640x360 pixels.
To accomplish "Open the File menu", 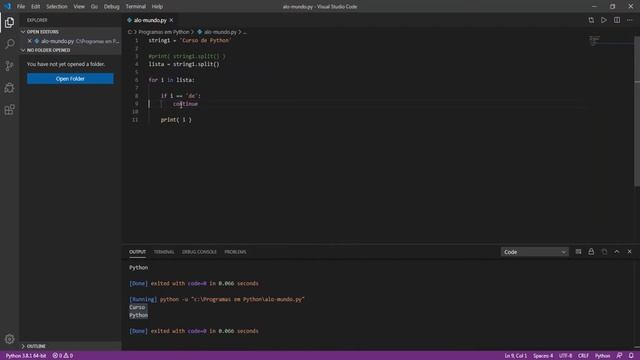I will point(21,7).
